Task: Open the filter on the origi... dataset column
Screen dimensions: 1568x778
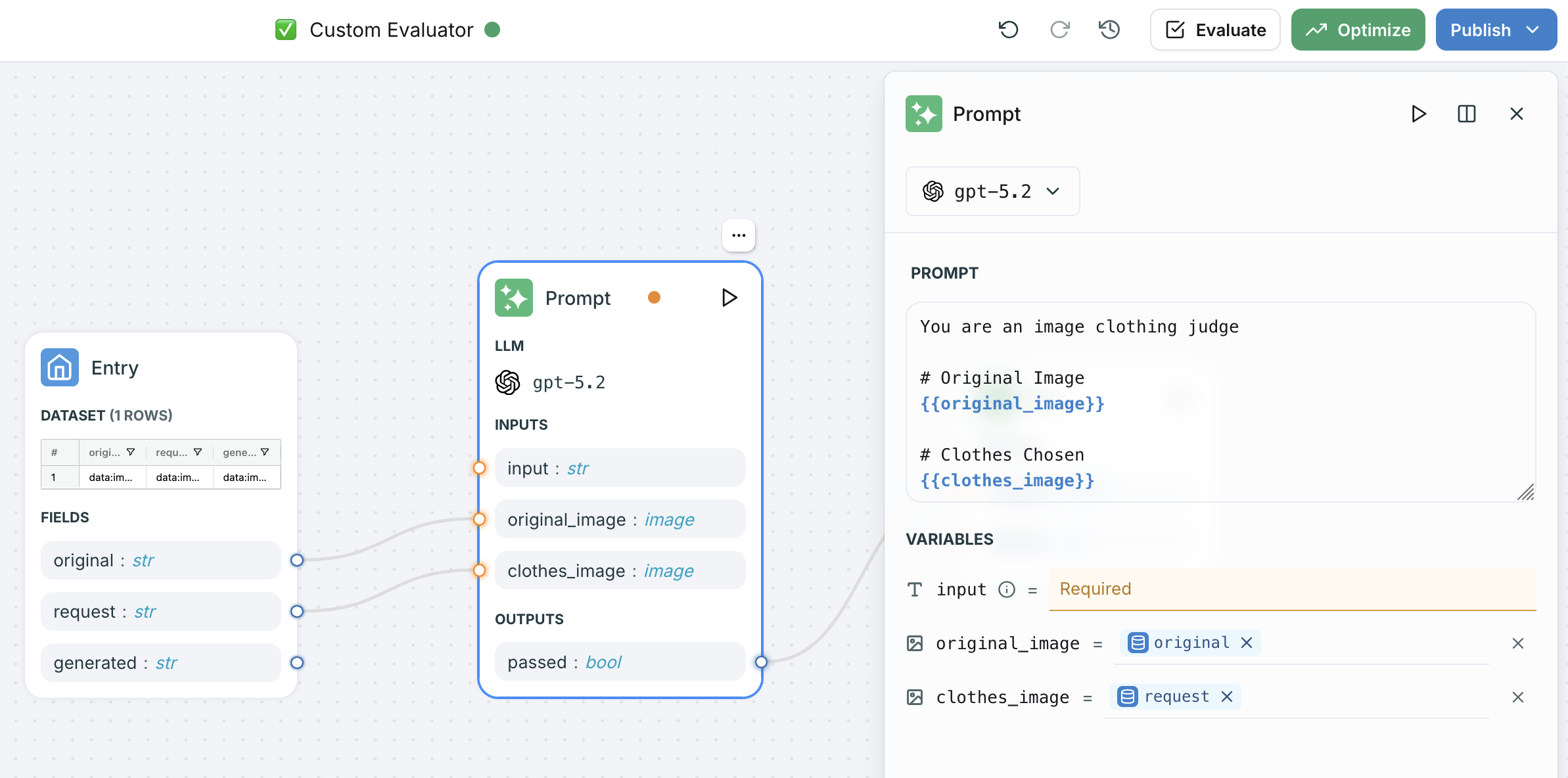Action: [131, 452]
